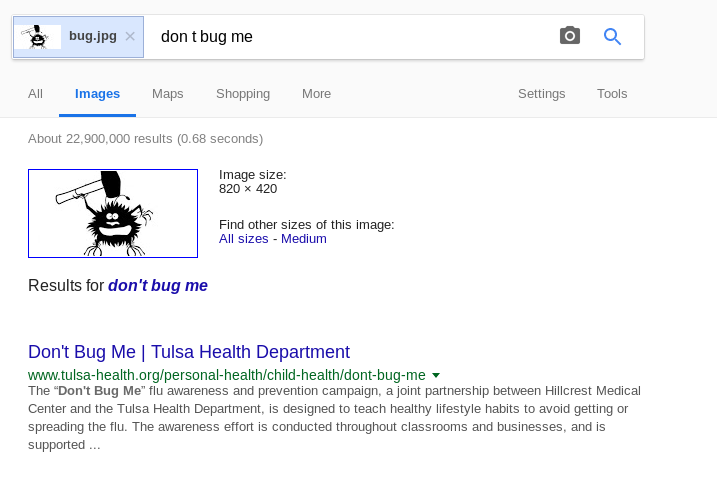Image resolution: width=717 pixels, height=477 pixels.
Task: Go to the Shopping tab
Action: 243,94
